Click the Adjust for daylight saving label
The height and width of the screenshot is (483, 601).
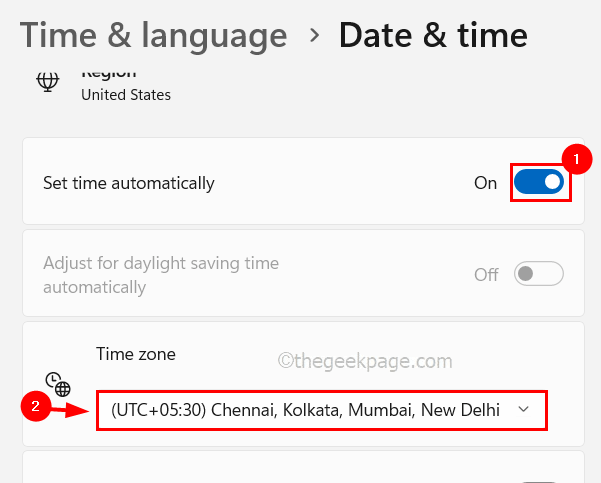[161, 275]
